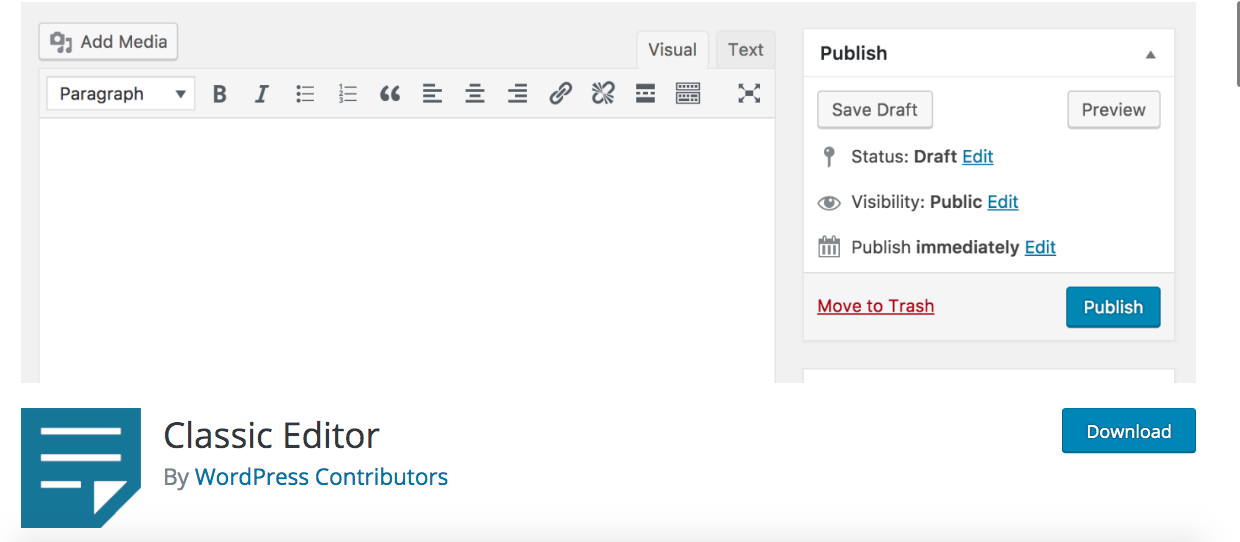The image size is (1240, 542).
Task: Click the Download button
Action: point(1129,431)
